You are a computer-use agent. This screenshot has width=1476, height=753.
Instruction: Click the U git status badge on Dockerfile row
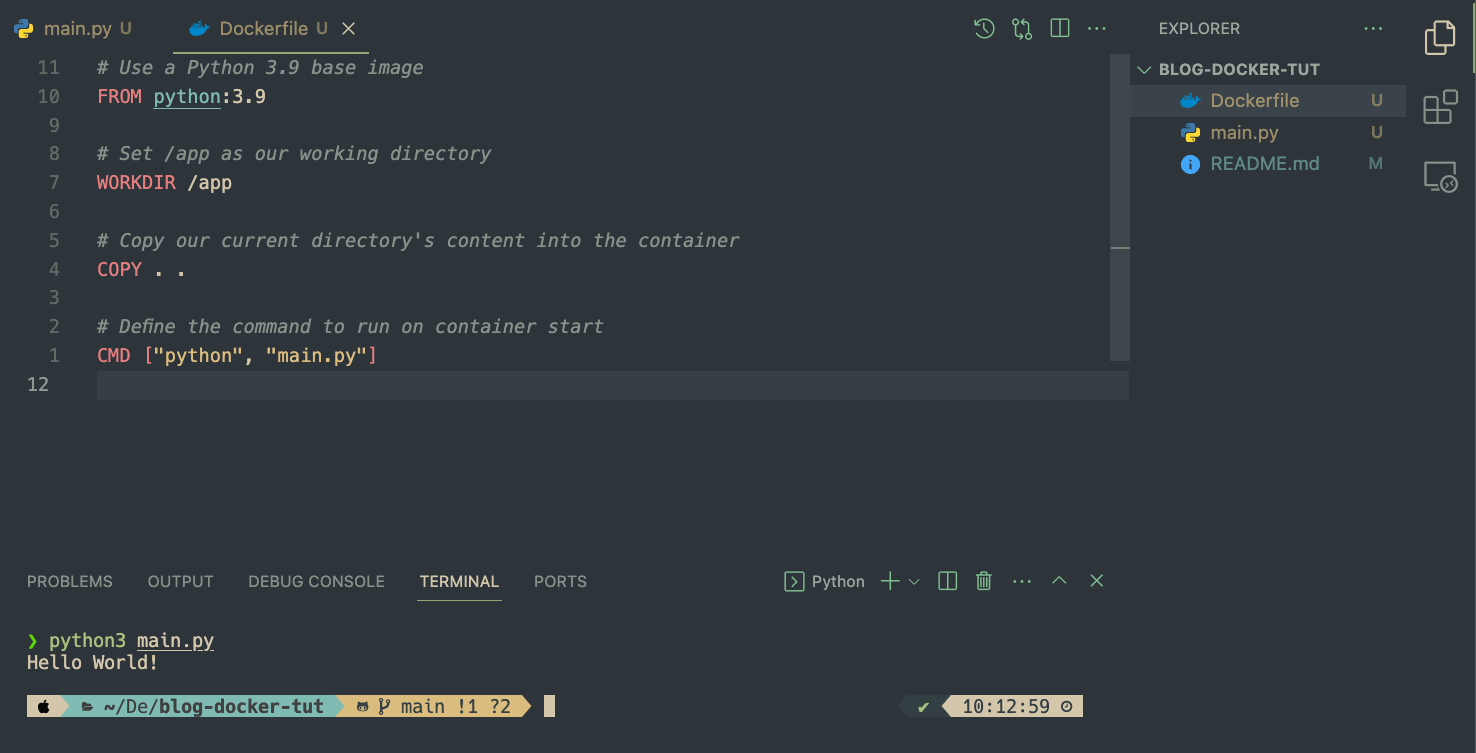click(x=1377, y=101)
